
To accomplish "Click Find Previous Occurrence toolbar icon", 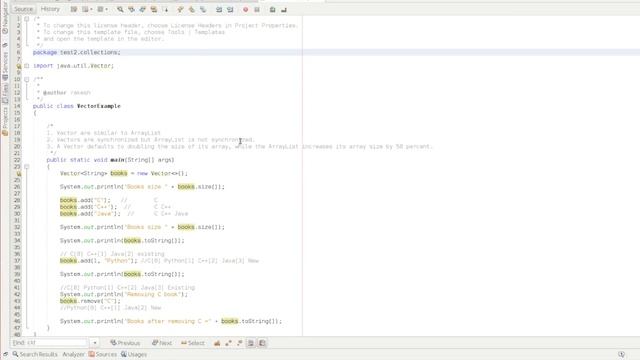I will pyautogui.click(x=131, y=9).
